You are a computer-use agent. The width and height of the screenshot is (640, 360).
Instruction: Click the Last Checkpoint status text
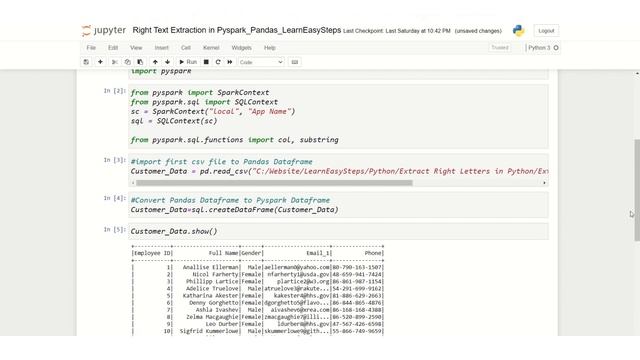[397, 31]
